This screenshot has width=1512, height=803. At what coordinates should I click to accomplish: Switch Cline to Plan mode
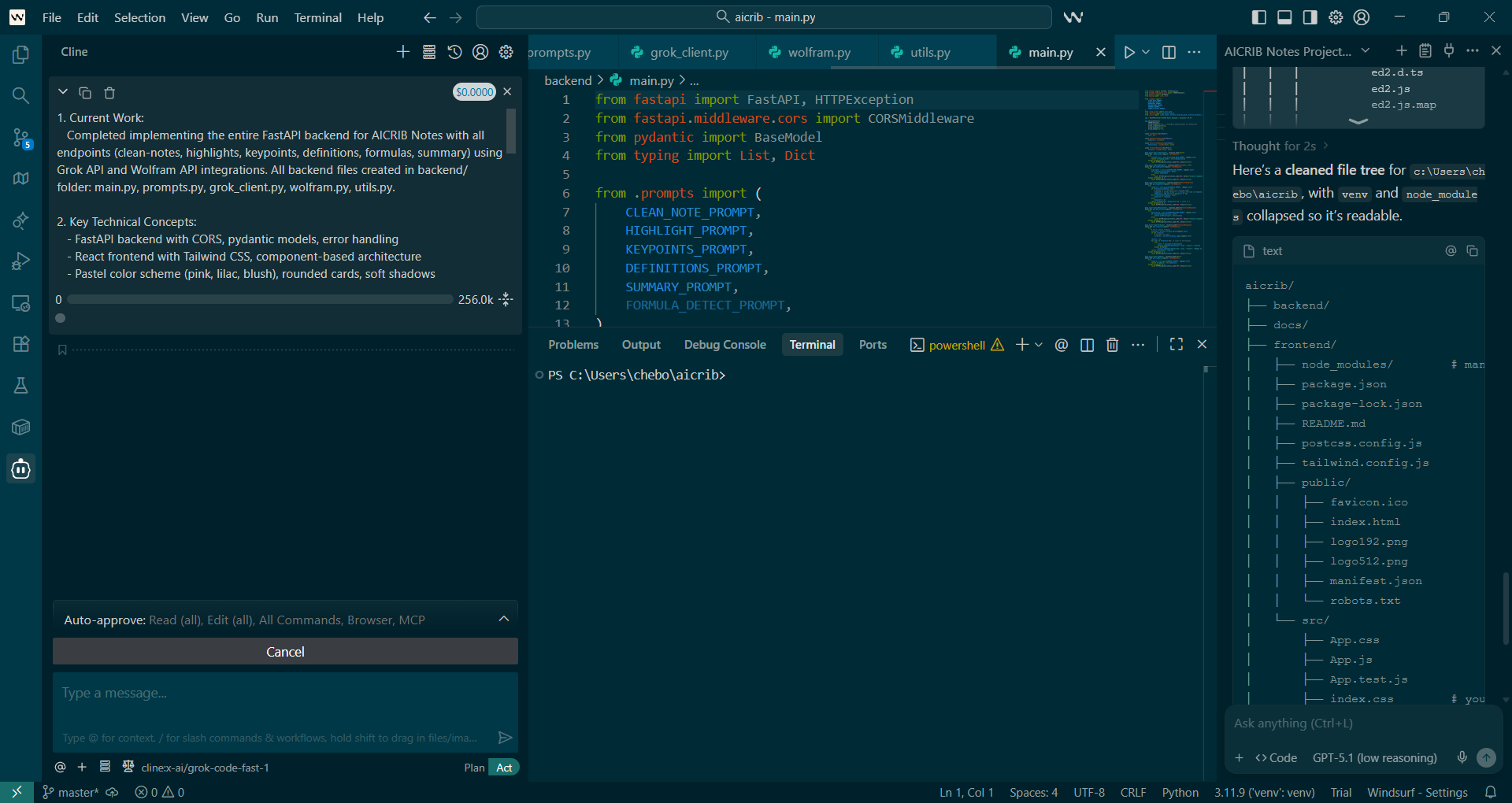click(474, 768)
